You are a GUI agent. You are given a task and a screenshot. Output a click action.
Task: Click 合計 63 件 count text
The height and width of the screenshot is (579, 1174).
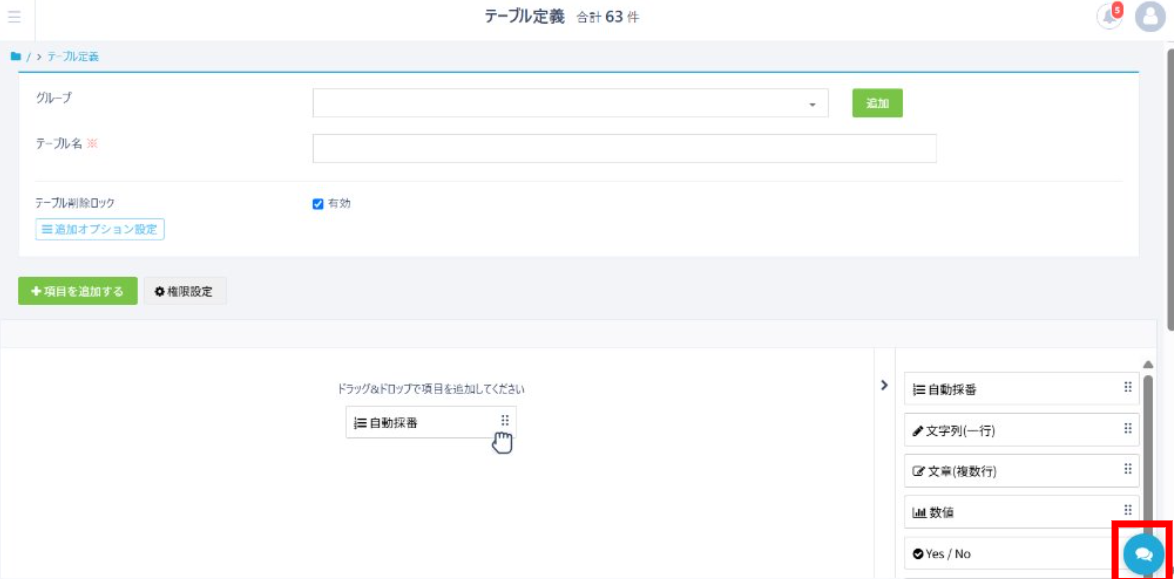[608, 17]
